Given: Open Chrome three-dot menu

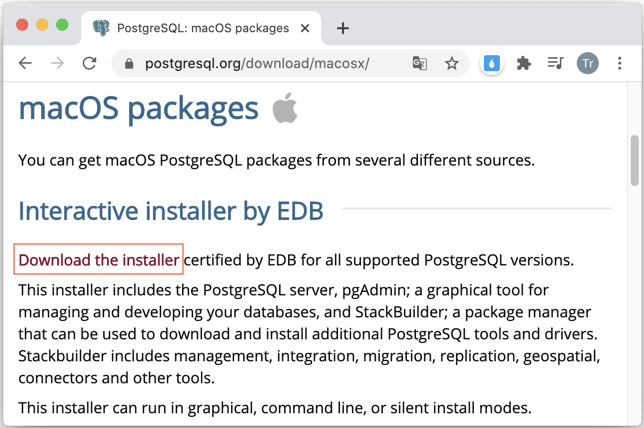Looking at the screenshot, I should point(619,63).
